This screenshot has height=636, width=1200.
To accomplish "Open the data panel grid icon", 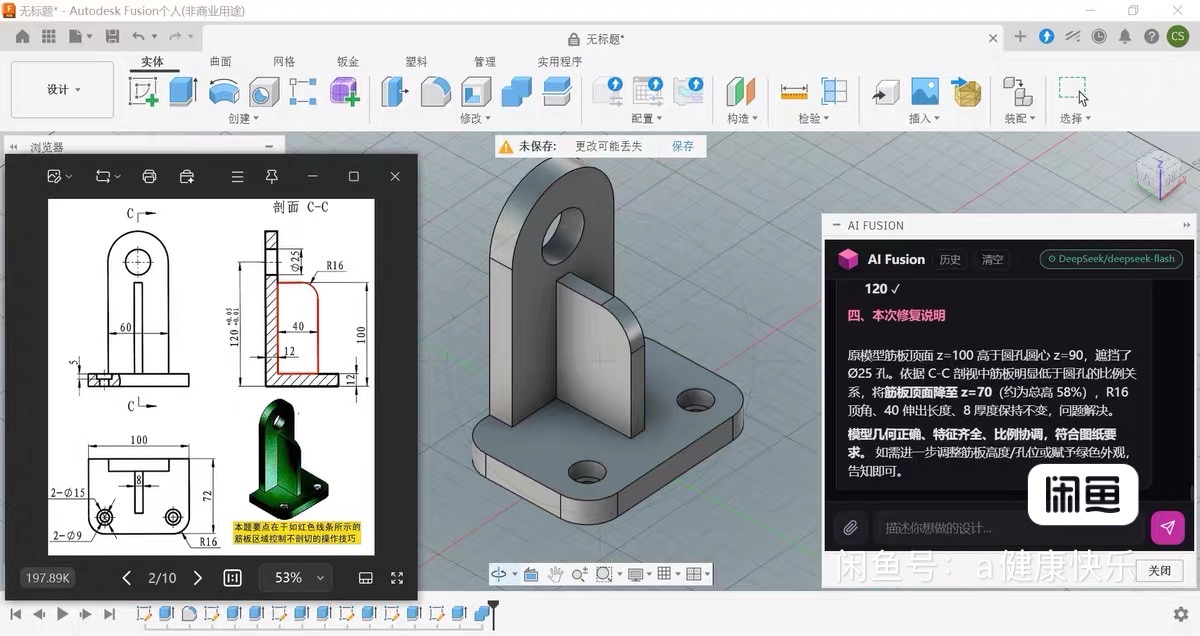I will tap(49, 36).
